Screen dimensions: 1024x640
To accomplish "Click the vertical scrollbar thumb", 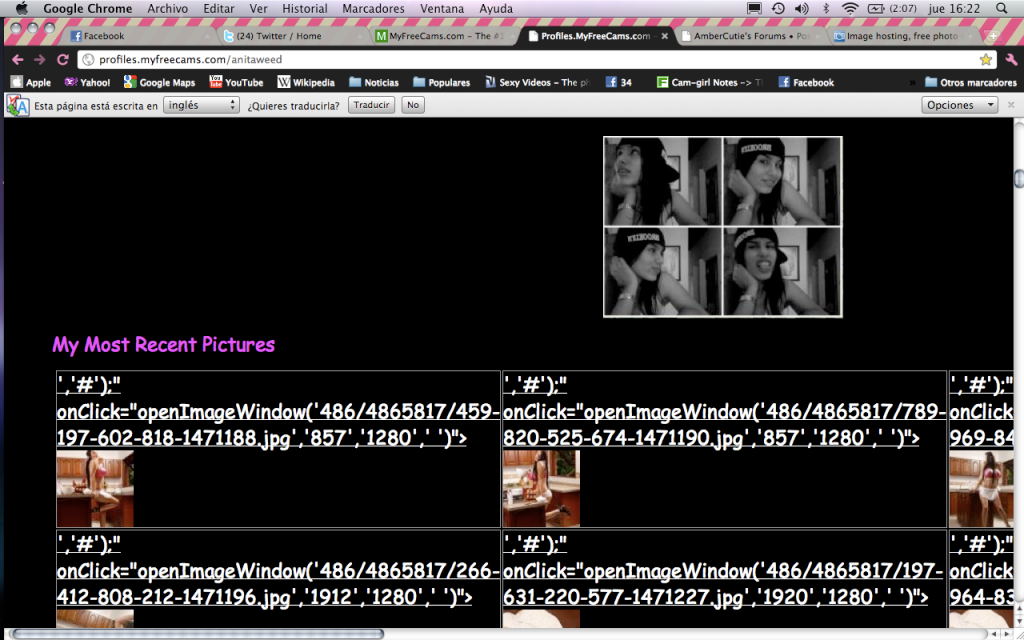I will pos(1018,177).
